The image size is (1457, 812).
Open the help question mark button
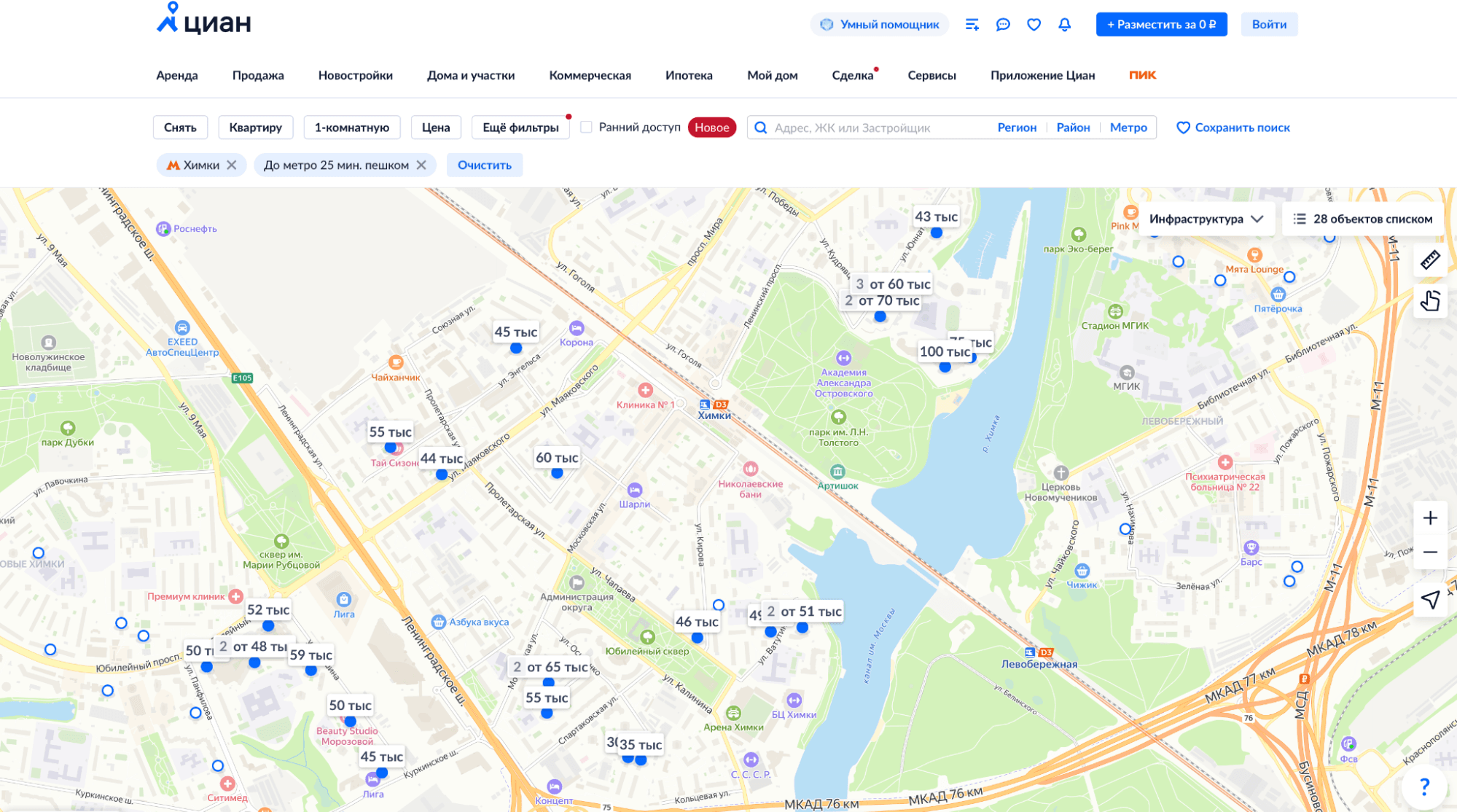click(1424, 786)
